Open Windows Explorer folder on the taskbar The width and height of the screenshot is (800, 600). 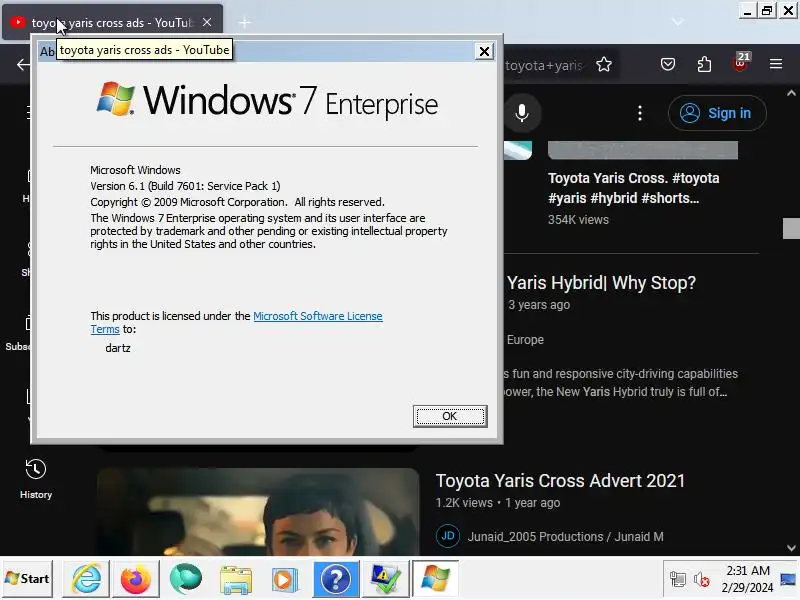click(x=235, y=579)
